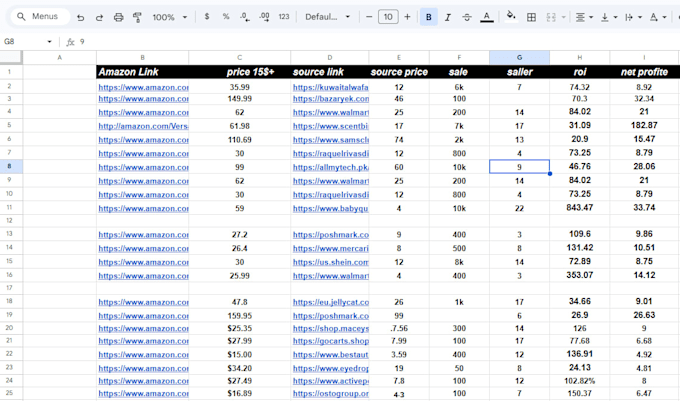Open vertical align options

608,17
